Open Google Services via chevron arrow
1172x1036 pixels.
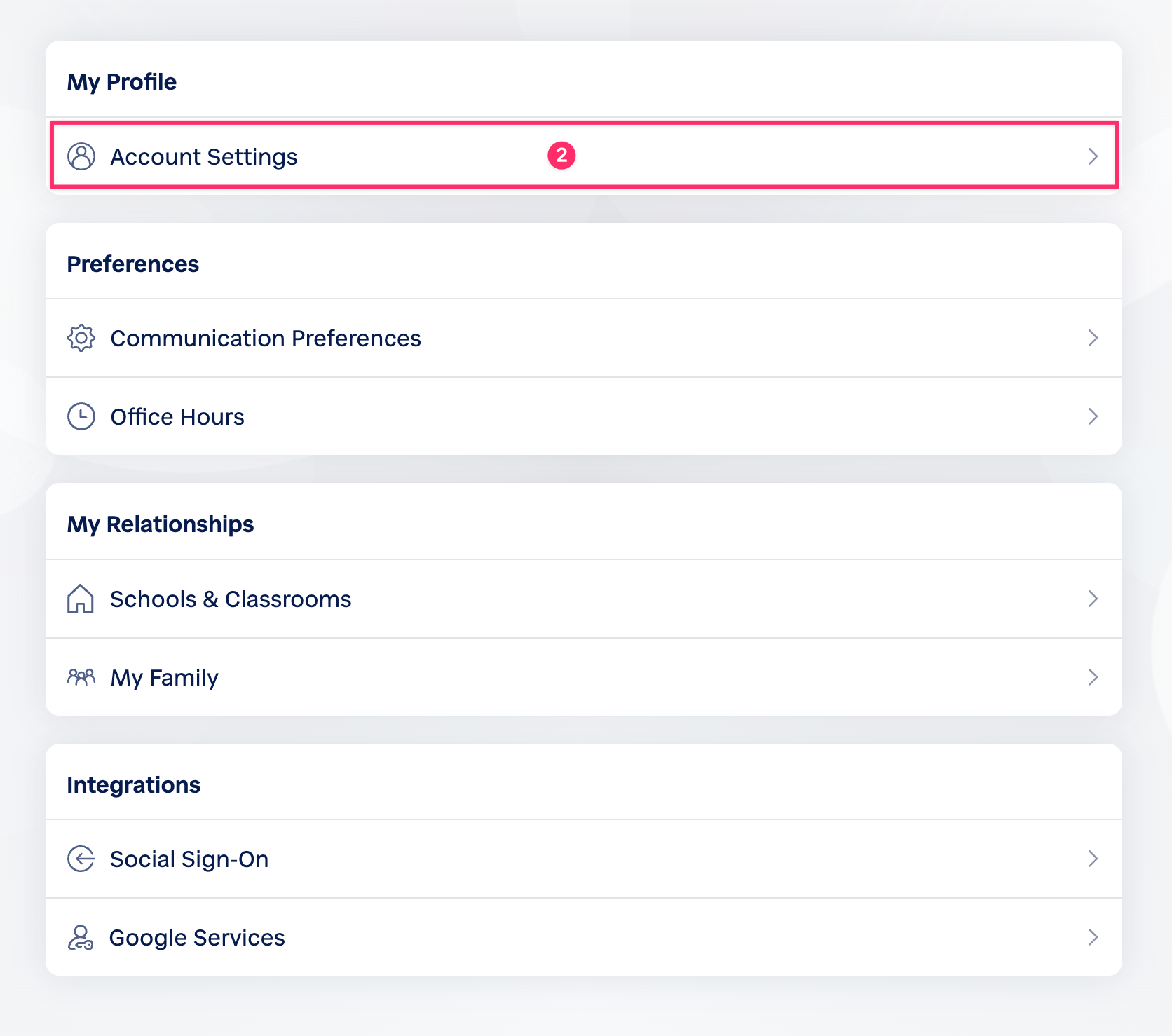coord(1092,937)
